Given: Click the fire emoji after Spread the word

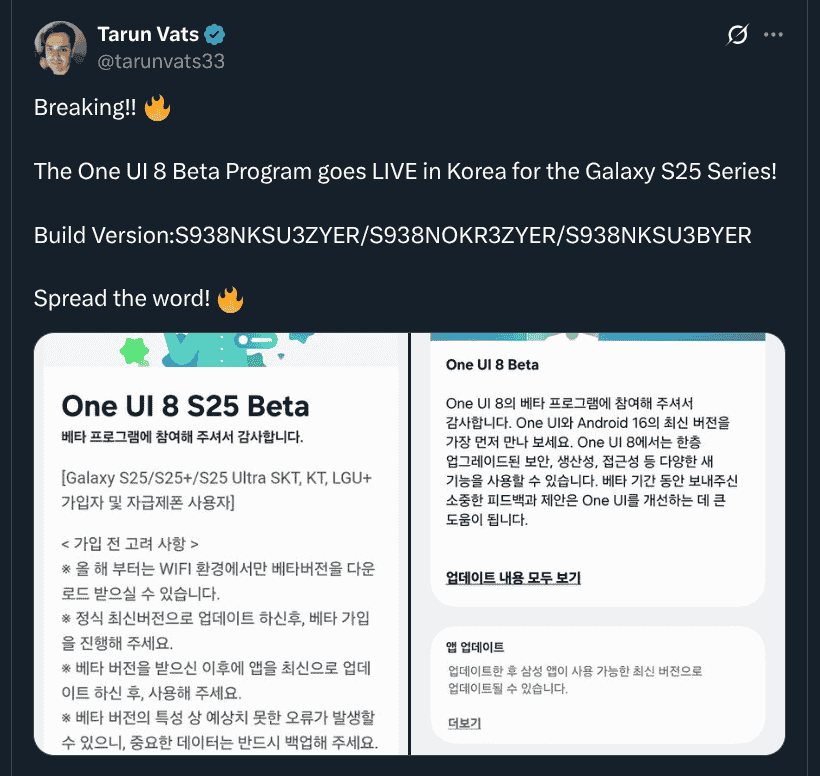Looking at the screenshot, I should 230,300.
